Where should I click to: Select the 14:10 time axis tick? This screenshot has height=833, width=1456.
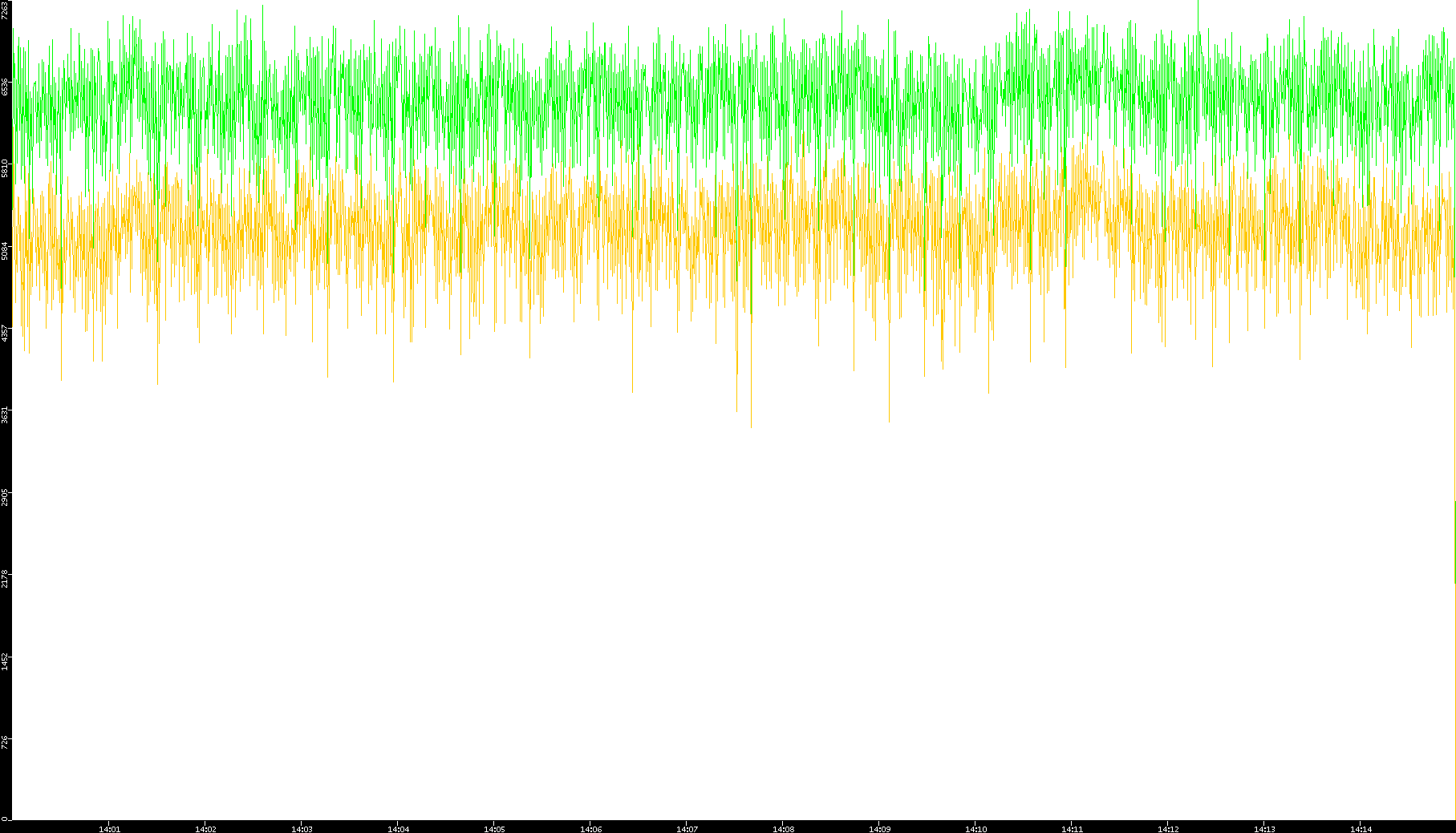click(x=975, y=828)
